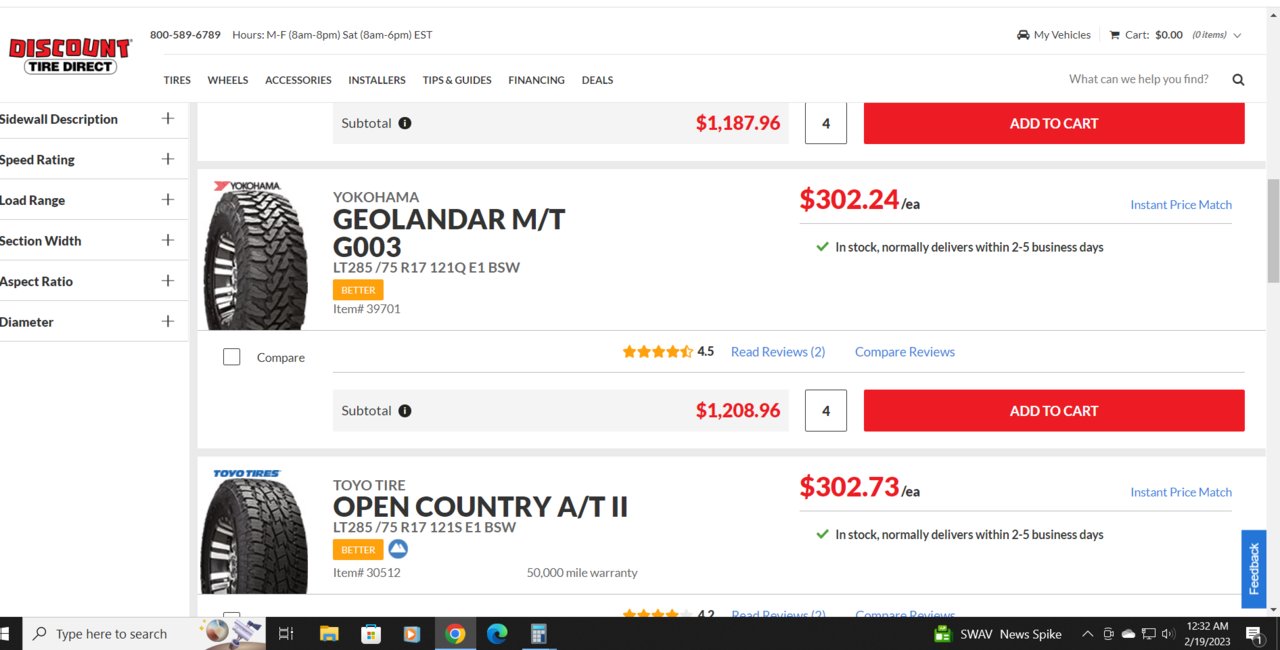Viewport: 1280px width, 650px height.
Task: Click the Geolandar quantity field
Action: [826, 411]
